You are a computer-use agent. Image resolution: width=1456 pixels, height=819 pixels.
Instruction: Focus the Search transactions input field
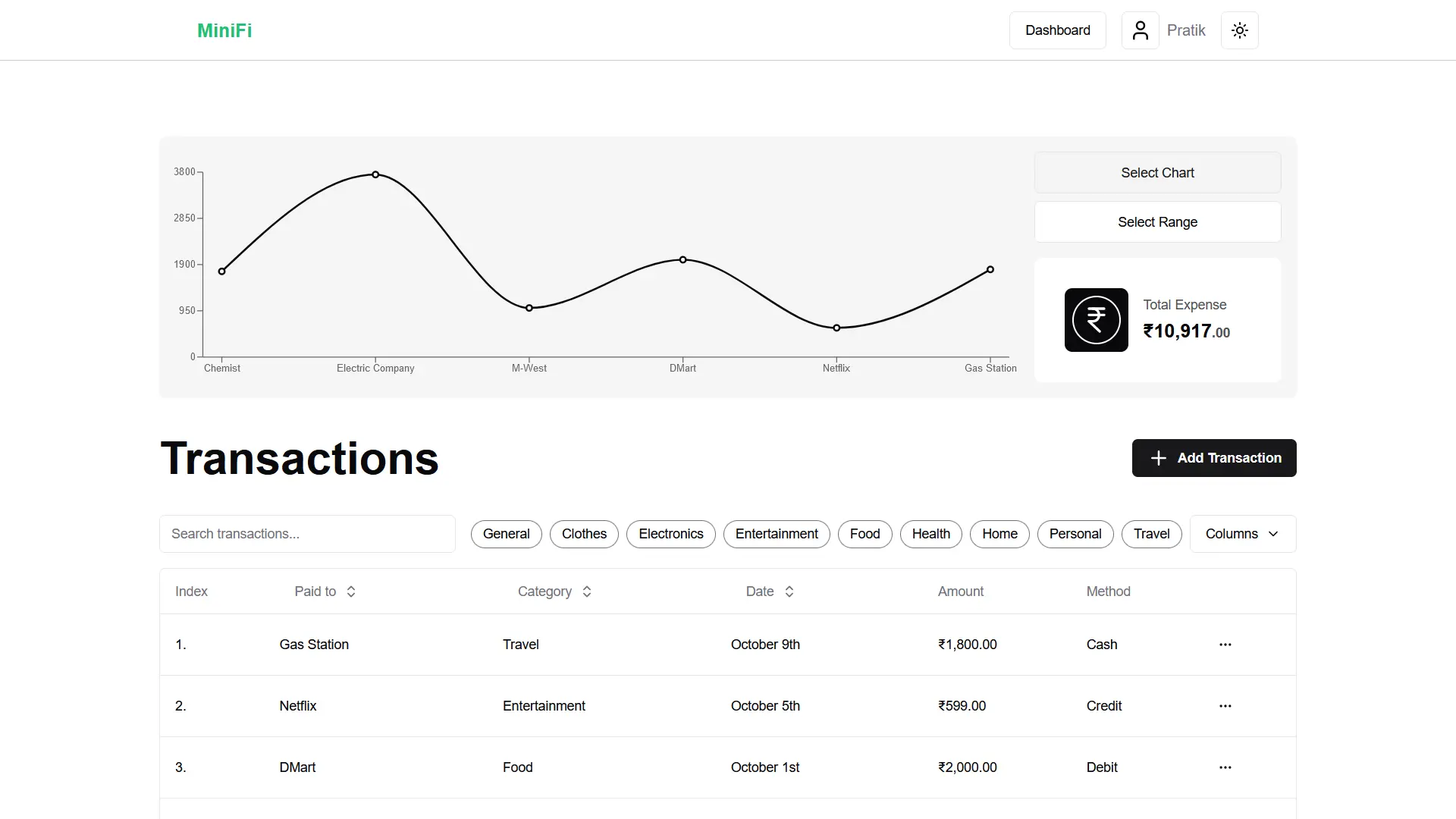pos(307,534)
